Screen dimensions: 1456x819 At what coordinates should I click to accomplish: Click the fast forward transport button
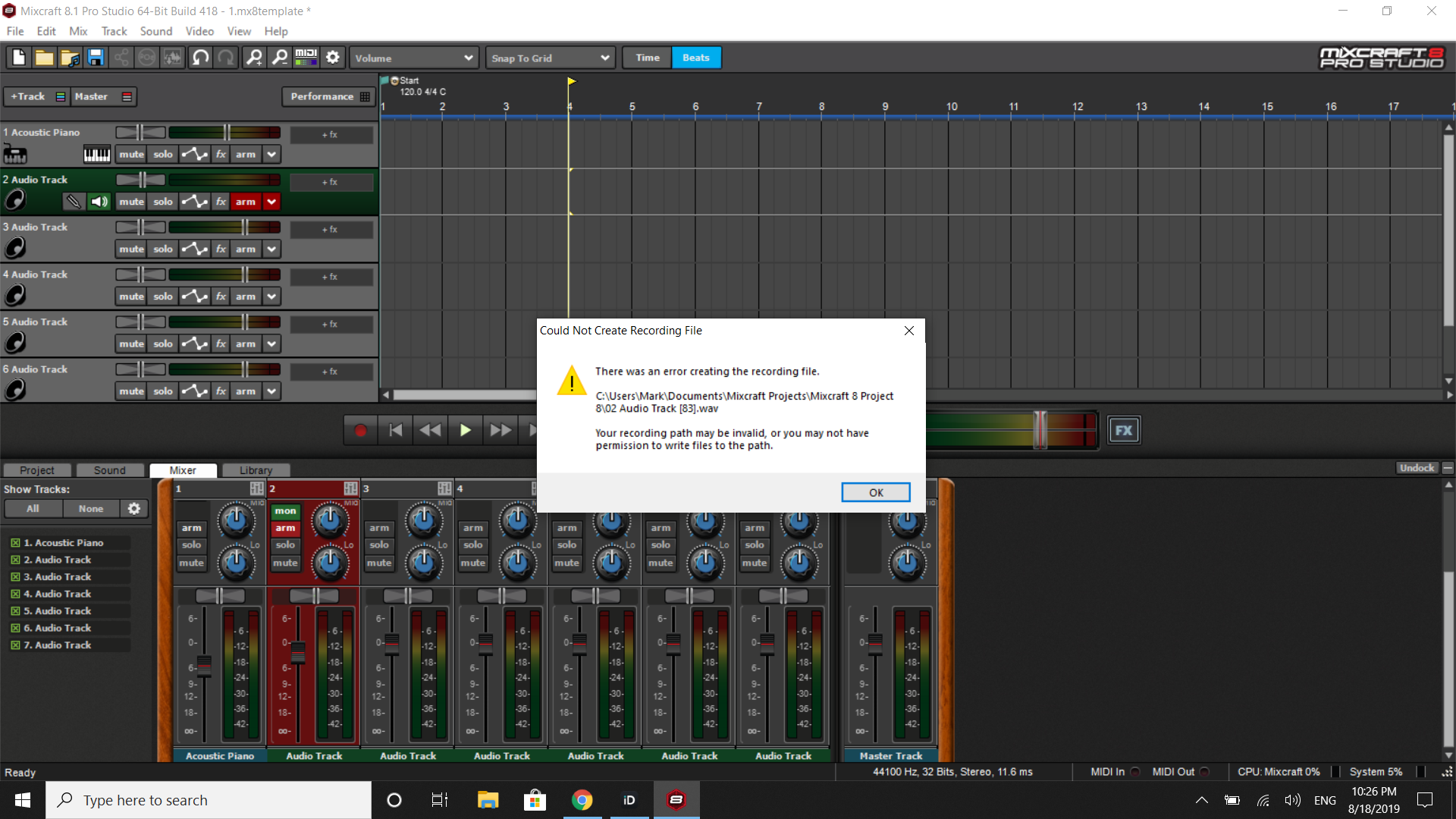[x=500, y=431]
